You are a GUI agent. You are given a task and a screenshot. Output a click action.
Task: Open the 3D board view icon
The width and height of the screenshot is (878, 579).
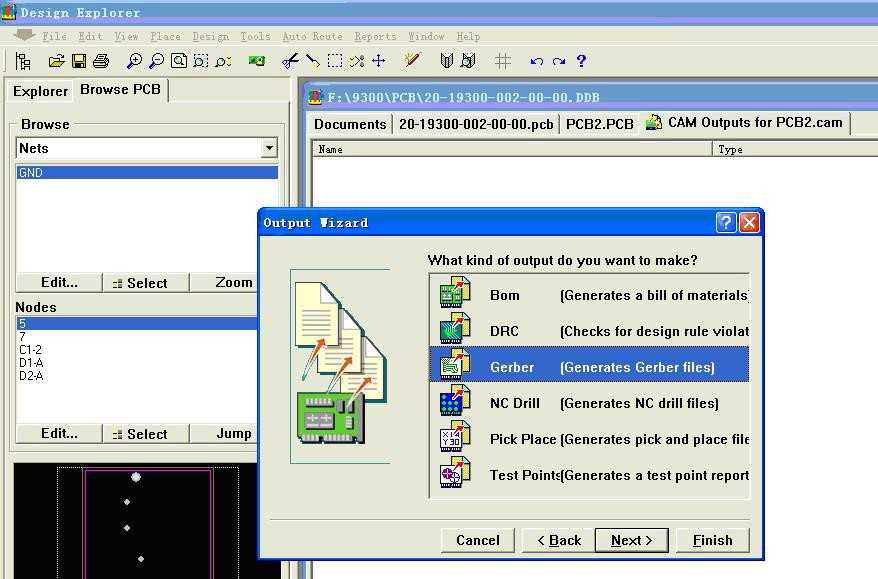pyautogui.click(x=256, y=60)
